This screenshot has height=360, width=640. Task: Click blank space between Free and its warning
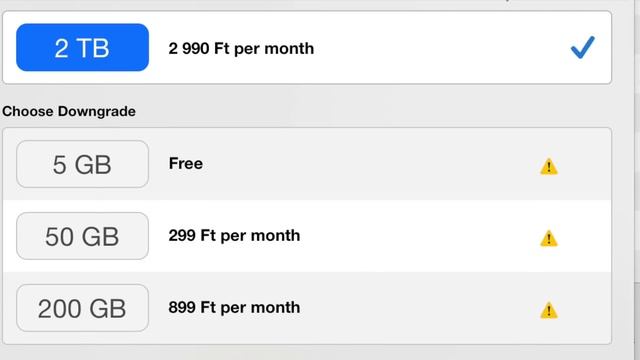click(x=371, y=164)
